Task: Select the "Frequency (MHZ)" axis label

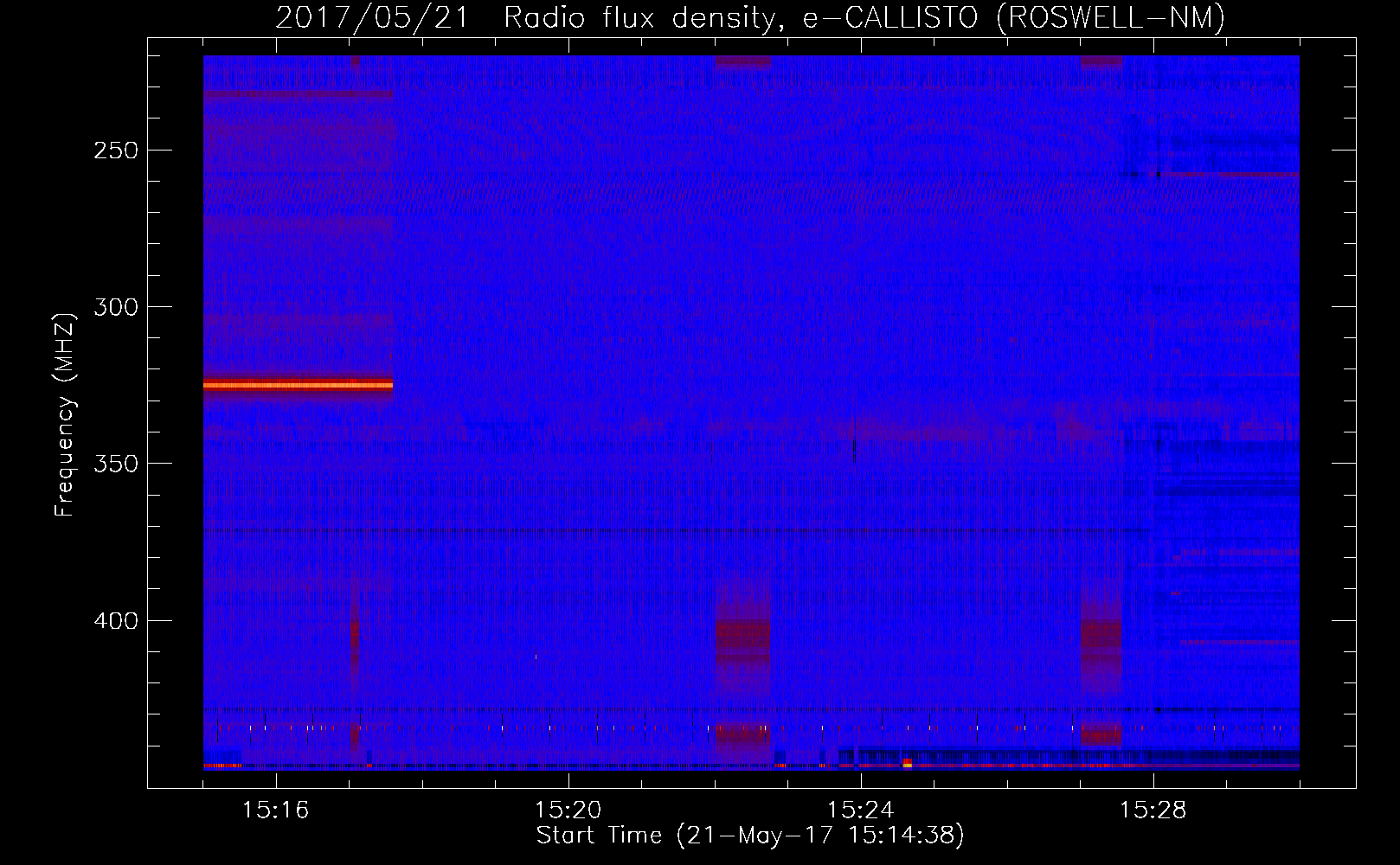Action: click(65, 415)
